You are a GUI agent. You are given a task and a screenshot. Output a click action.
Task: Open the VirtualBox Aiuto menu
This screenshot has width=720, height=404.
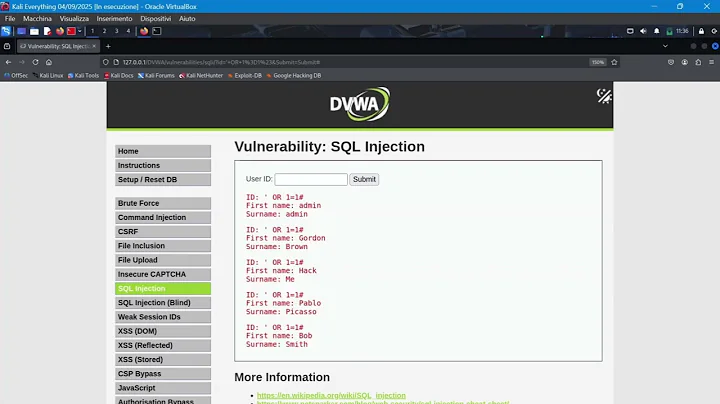click(187, 19)
